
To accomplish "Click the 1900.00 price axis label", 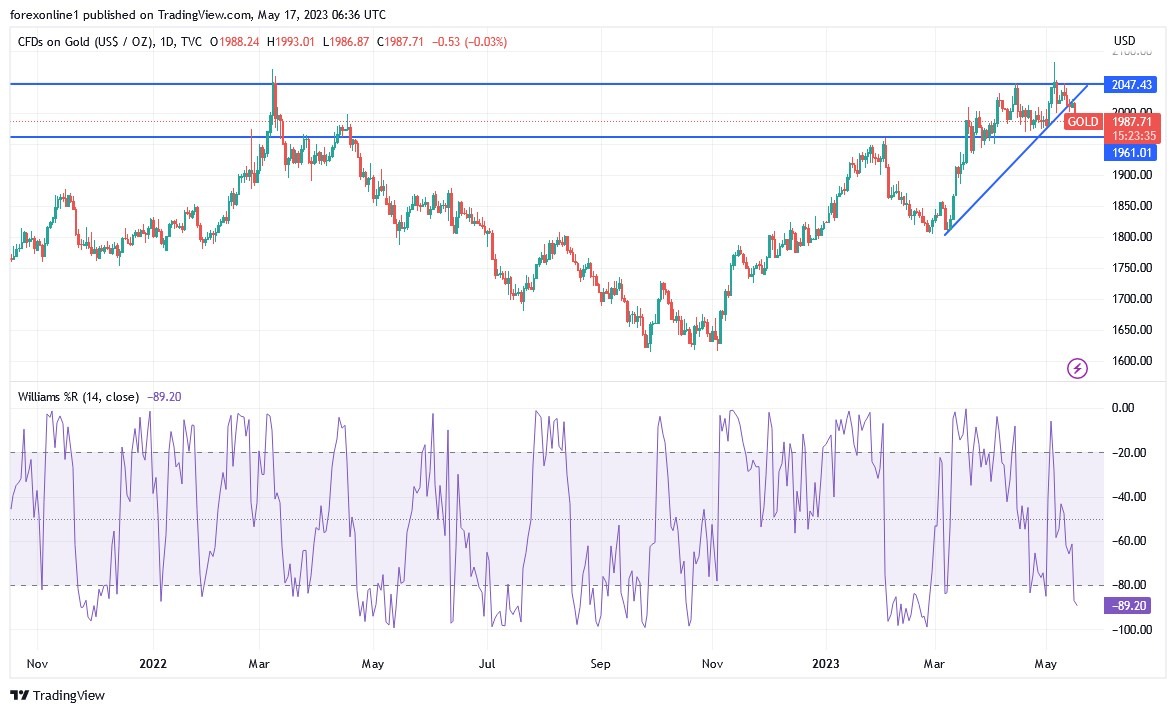I will 1132,175.
